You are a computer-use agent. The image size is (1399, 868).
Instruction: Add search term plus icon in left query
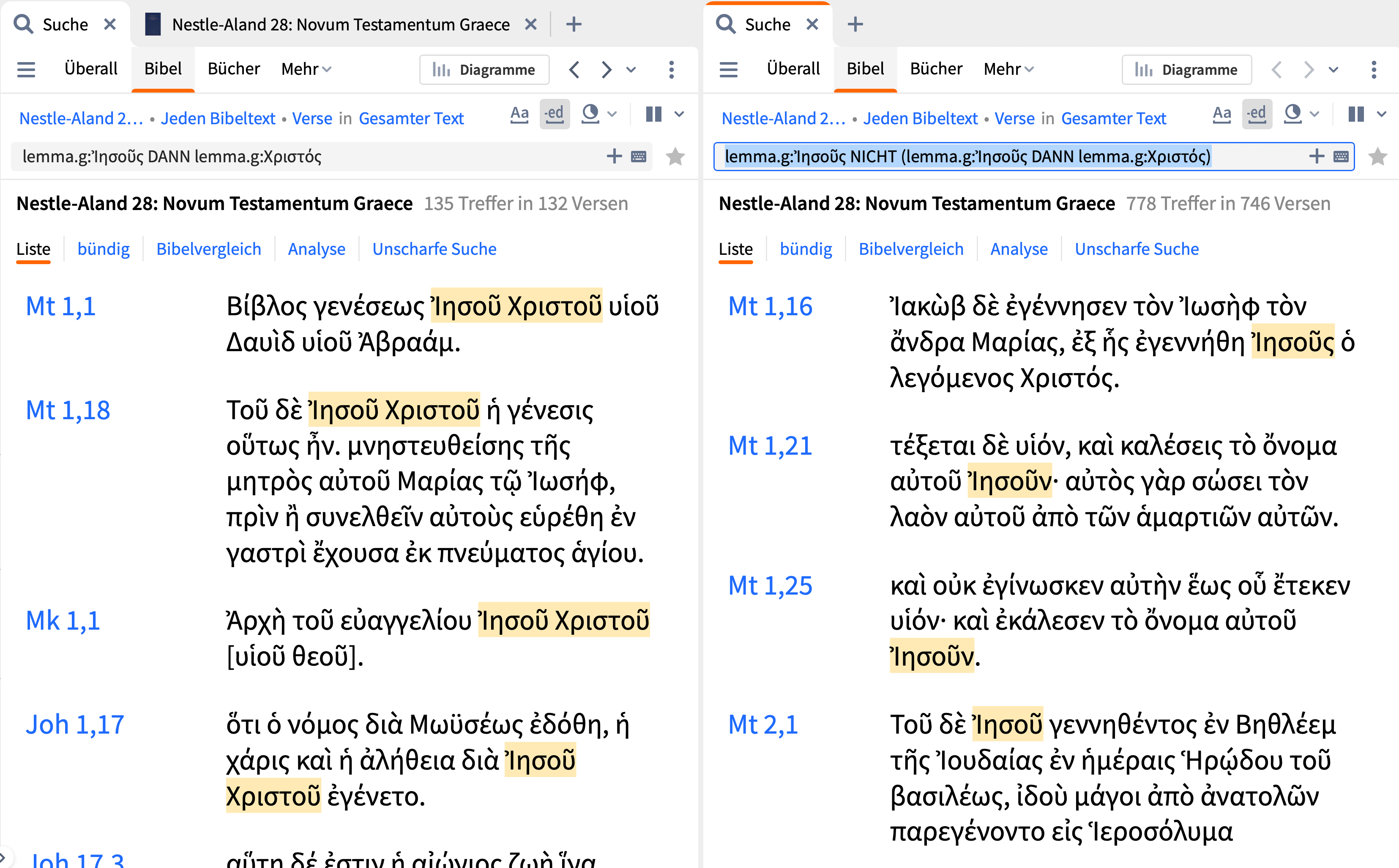(614, 156)
